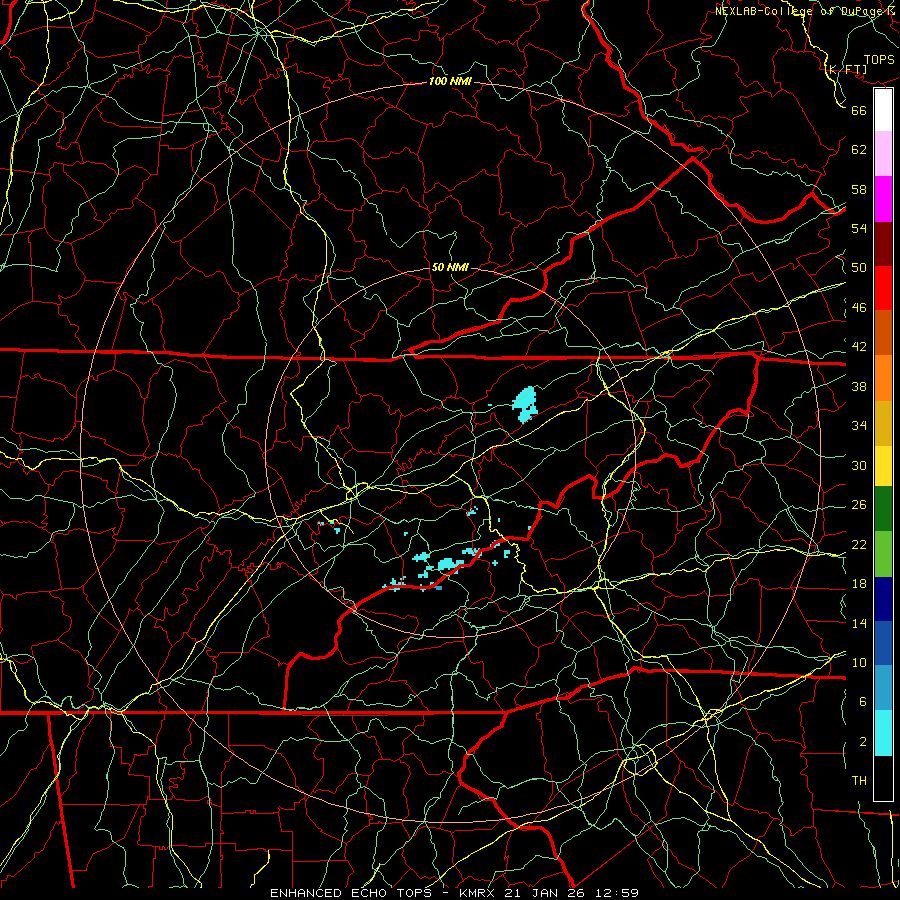Click the black TH swatch in the legend

[883, 778]
